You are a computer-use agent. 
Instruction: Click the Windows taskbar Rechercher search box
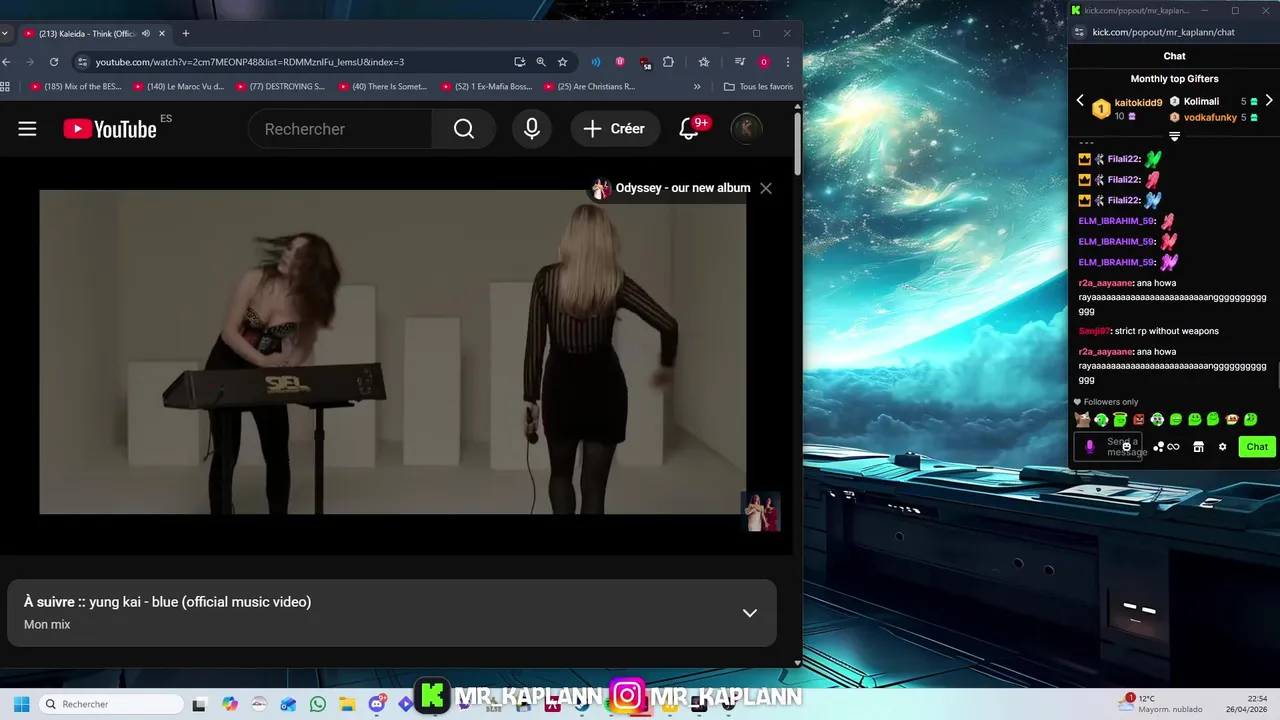point(112,704)
